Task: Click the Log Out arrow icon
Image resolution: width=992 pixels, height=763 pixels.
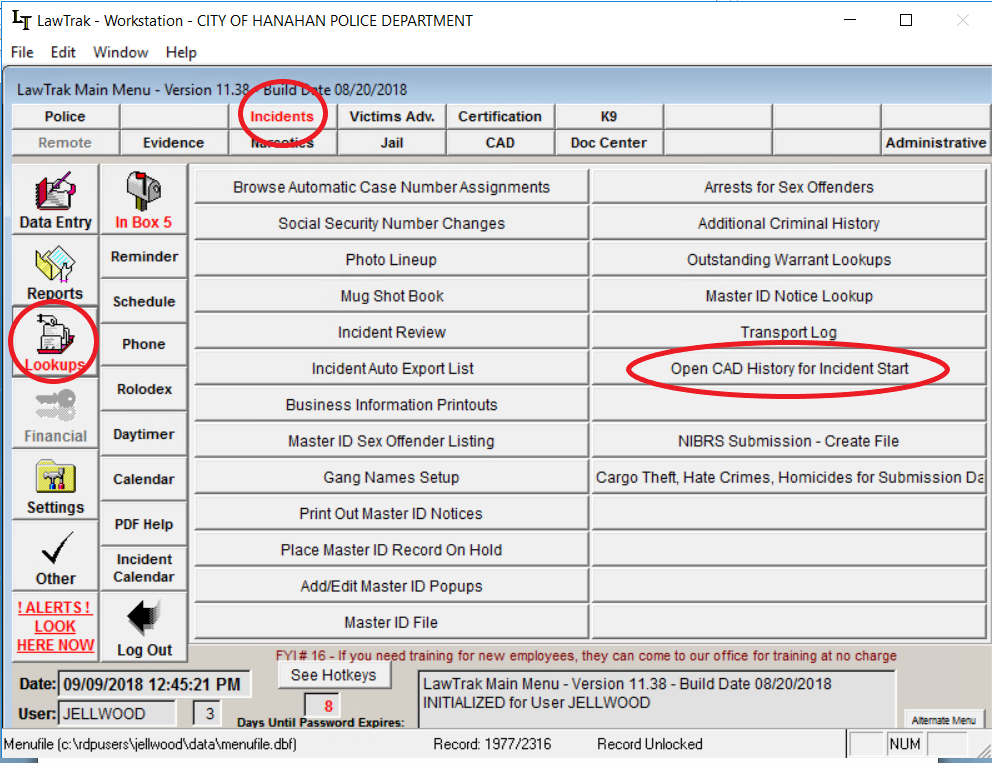Action: [144, 628]
